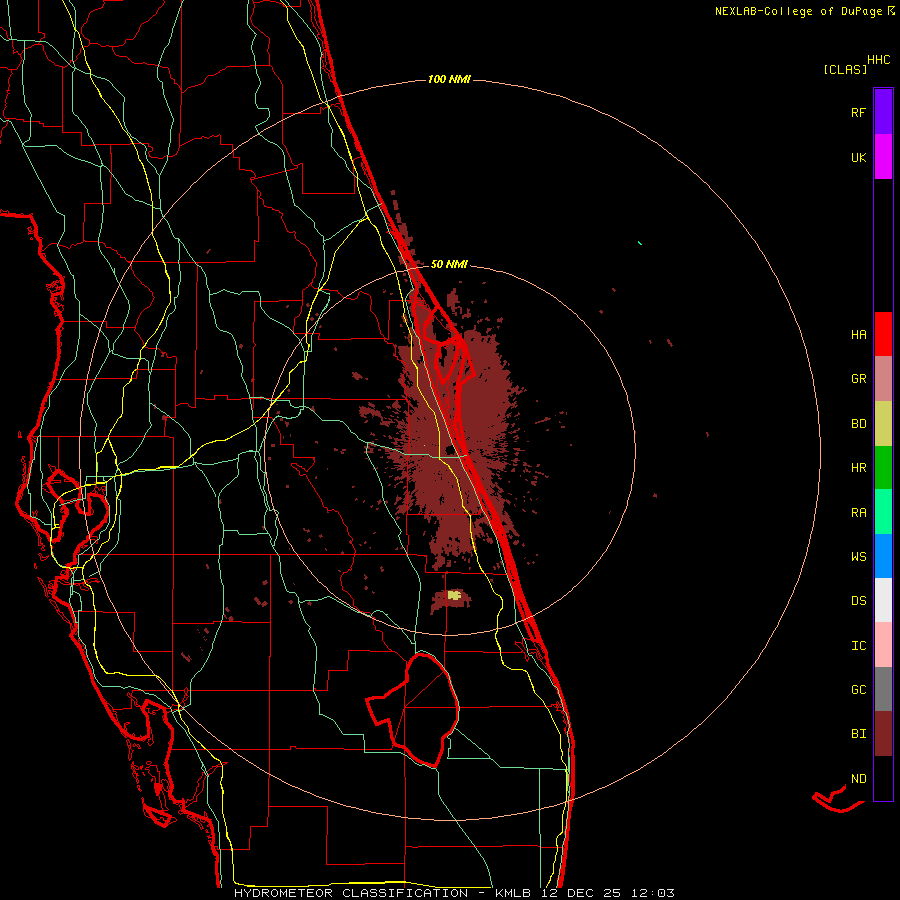Click the GC legend label
The image size is (900, 900).
pyautogui.click(x=858, y=690)
